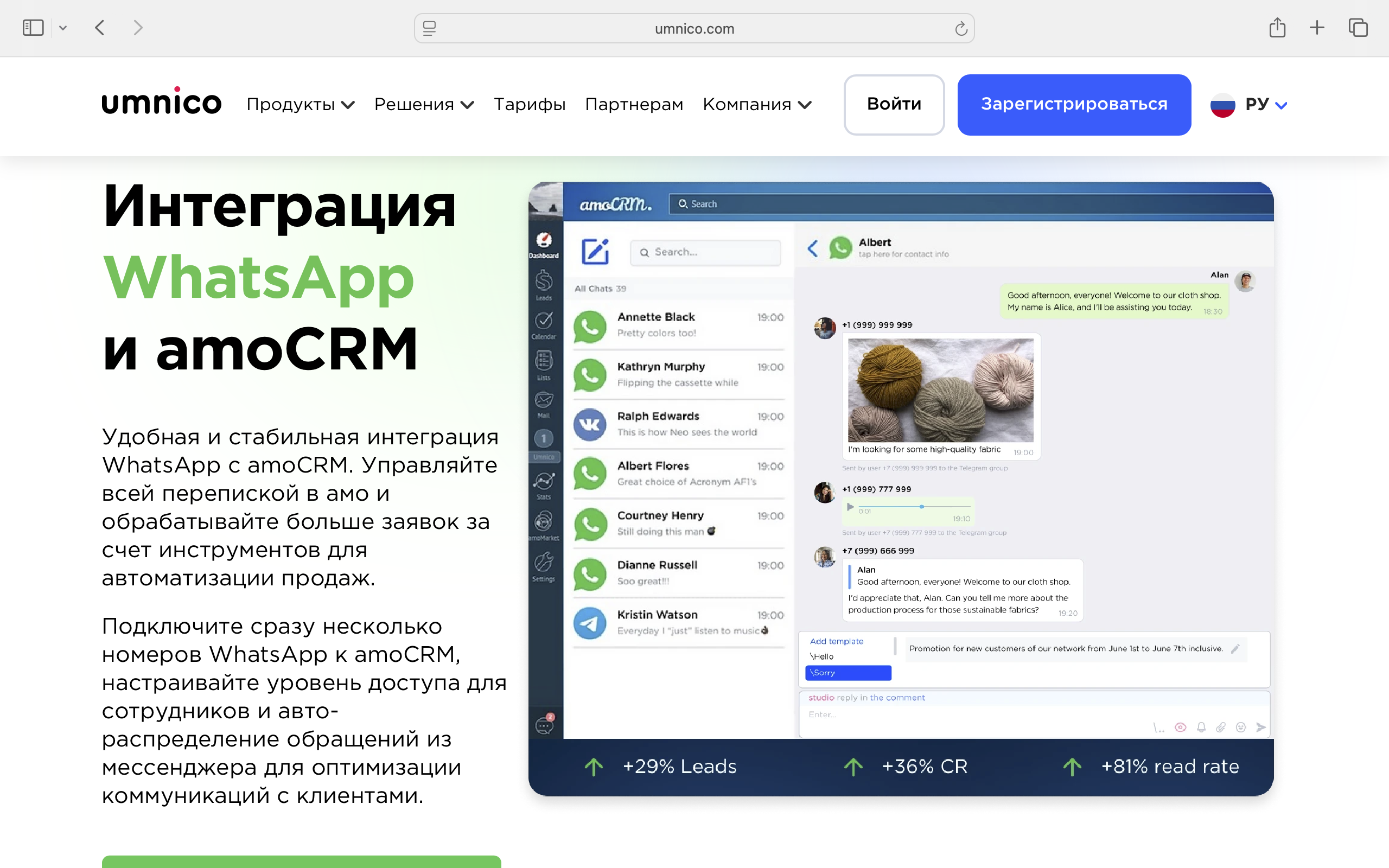Click the Войти button
The width and height of the screenshot is (1389, 868).
coord(894,105)
